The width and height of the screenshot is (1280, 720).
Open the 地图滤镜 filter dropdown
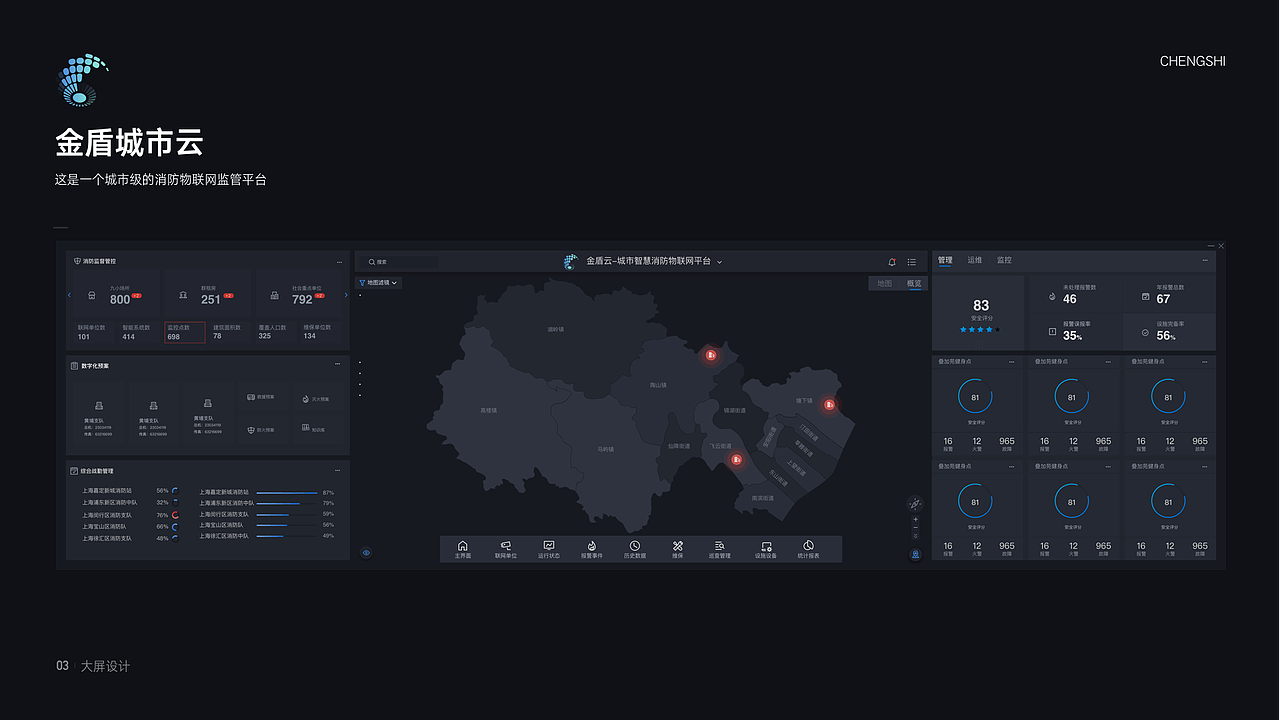tap(379, 283)
